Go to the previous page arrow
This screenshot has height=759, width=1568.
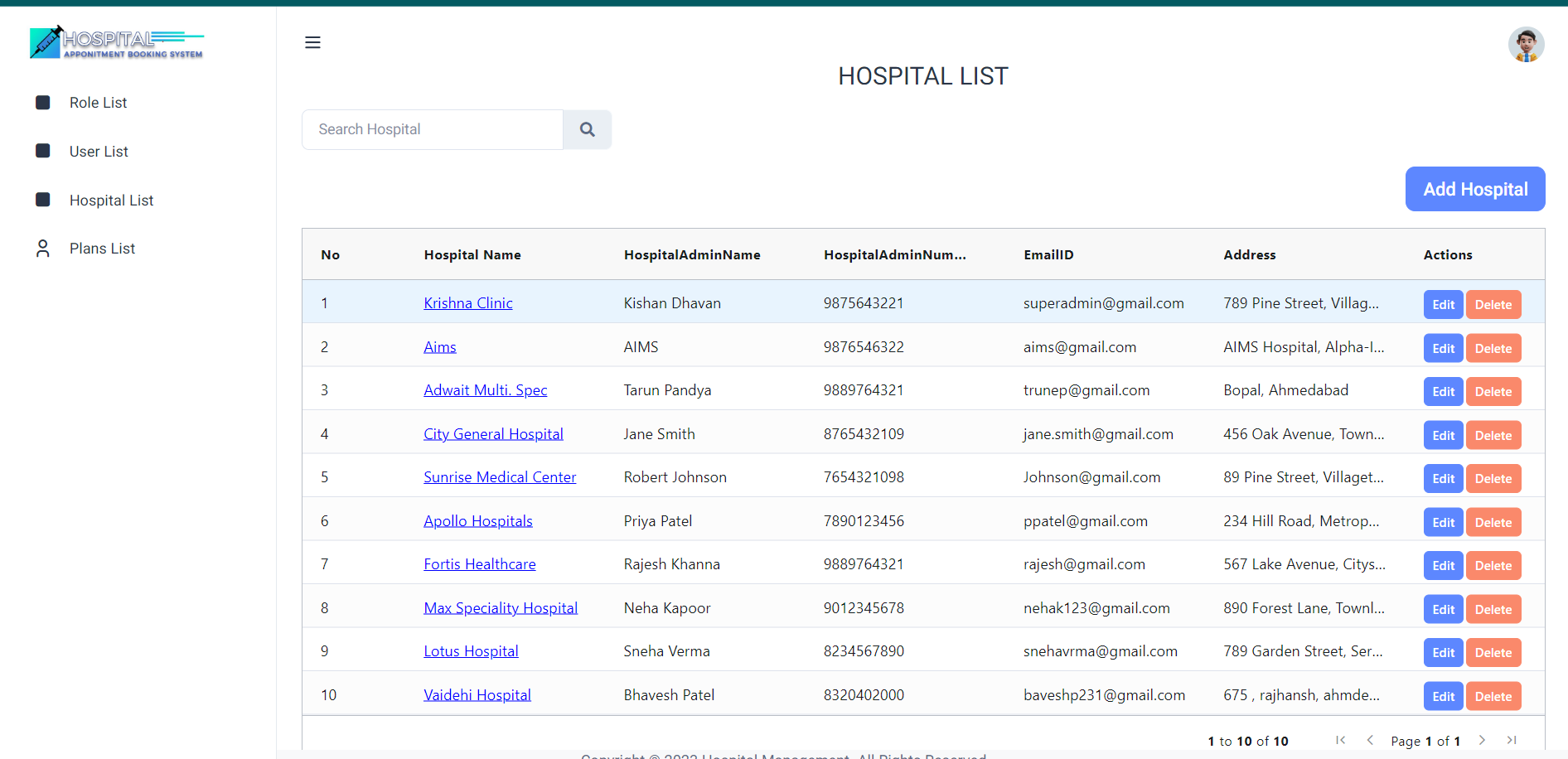pos(1370,740)
